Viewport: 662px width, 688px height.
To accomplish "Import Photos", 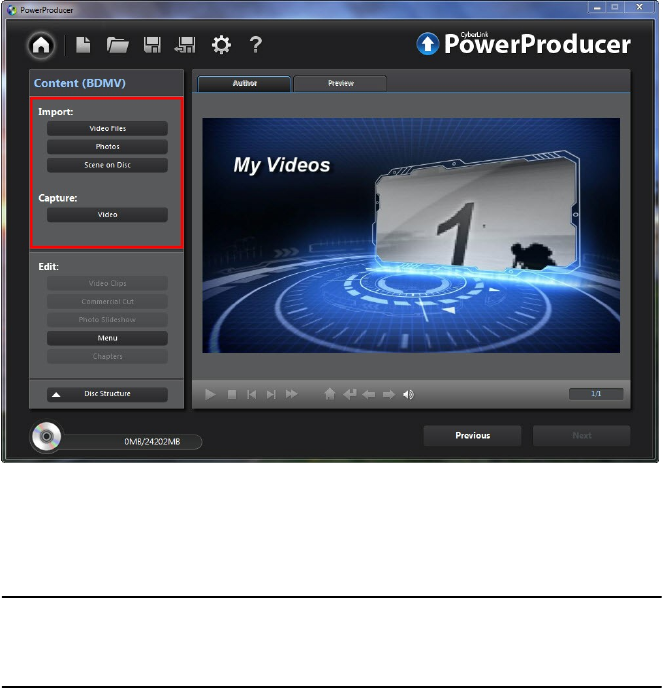I will 107,147.
